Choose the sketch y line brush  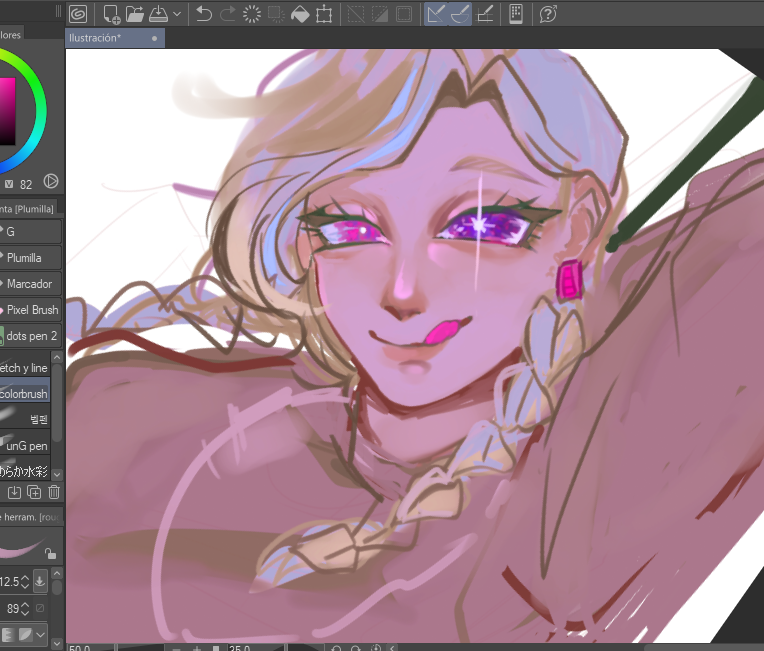pyautogui.click(x=25, y=367)
